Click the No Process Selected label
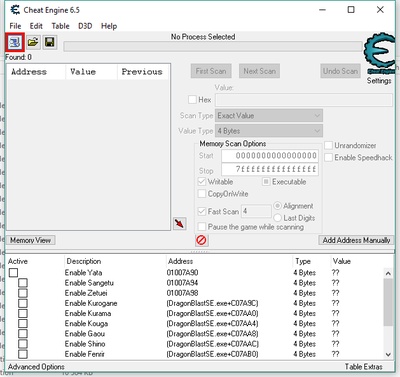The width and height of the screenshot is (400, 377). point(203,37)
